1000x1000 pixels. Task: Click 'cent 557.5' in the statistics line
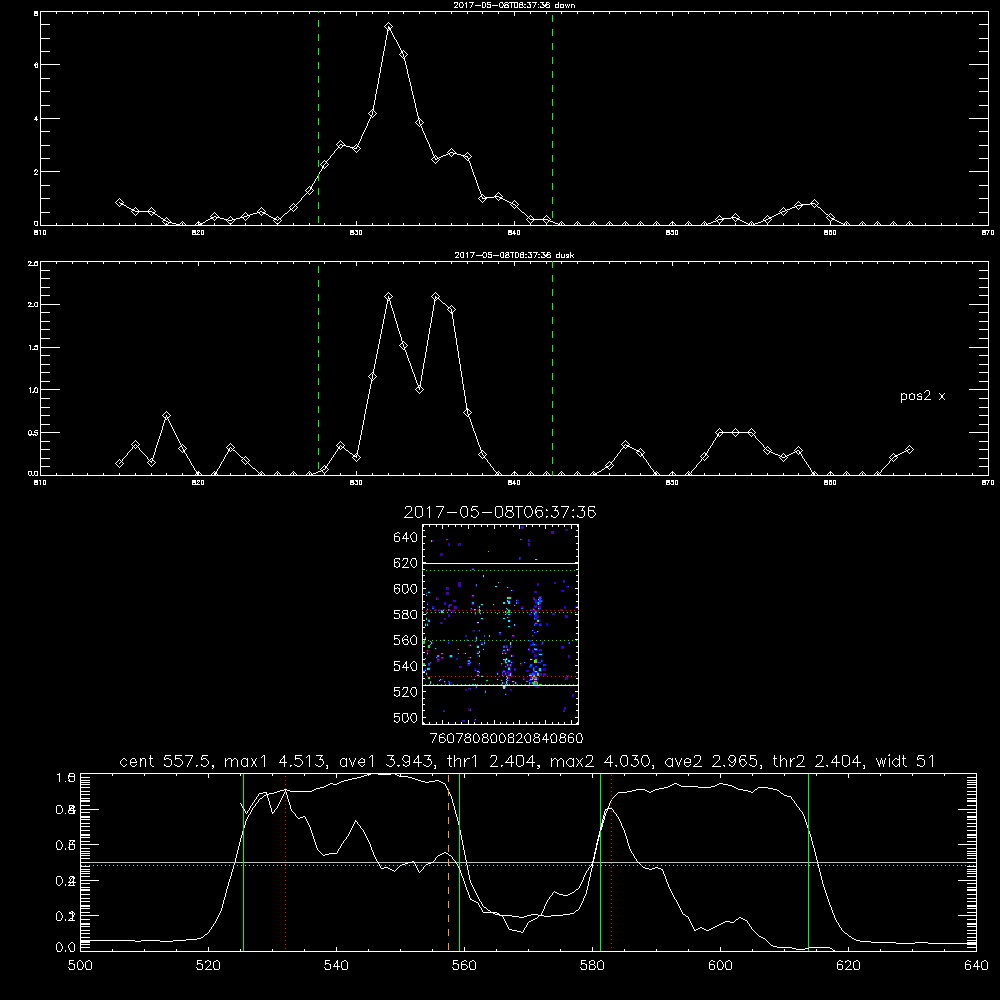click(x=165, y=761)
